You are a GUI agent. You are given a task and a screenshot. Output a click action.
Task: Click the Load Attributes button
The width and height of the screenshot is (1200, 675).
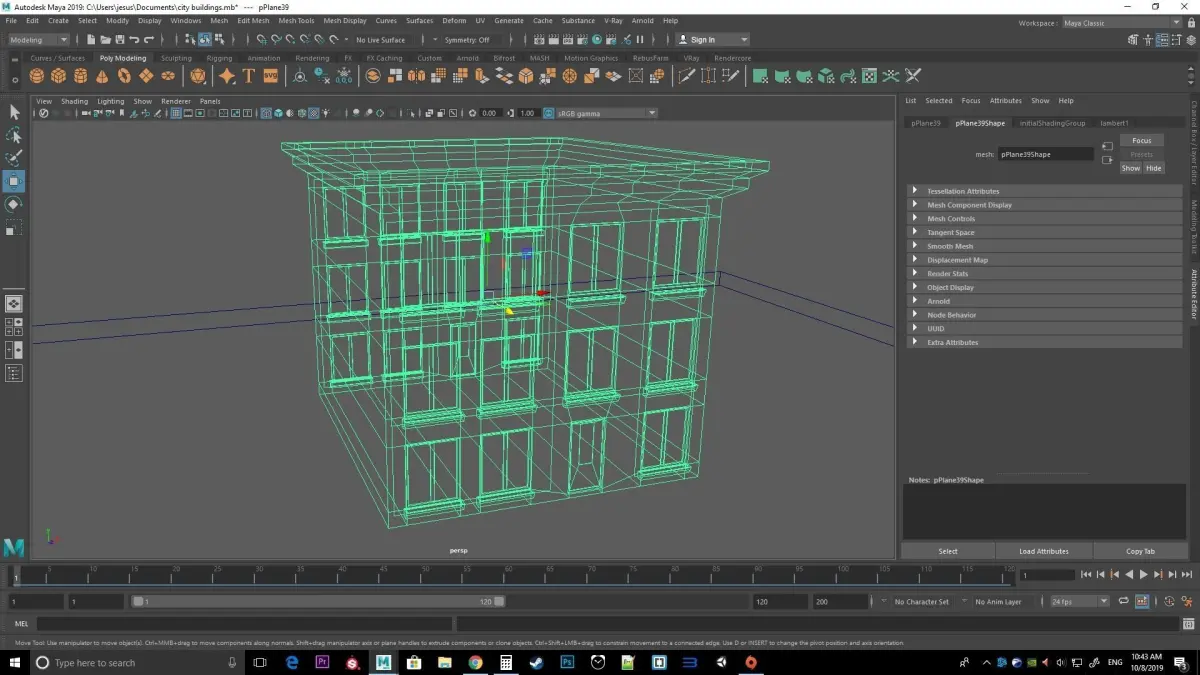tap(1043, 551)
